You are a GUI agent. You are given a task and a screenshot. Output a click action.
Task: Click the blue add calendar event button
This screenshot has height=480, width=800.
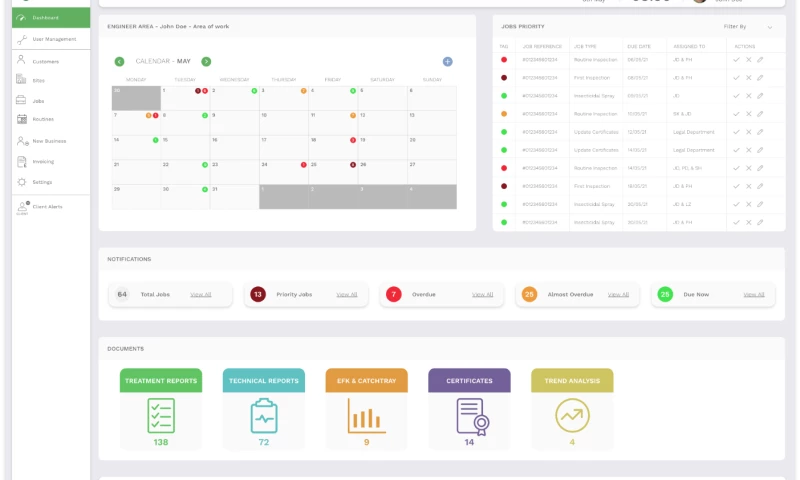coord(447,62)
